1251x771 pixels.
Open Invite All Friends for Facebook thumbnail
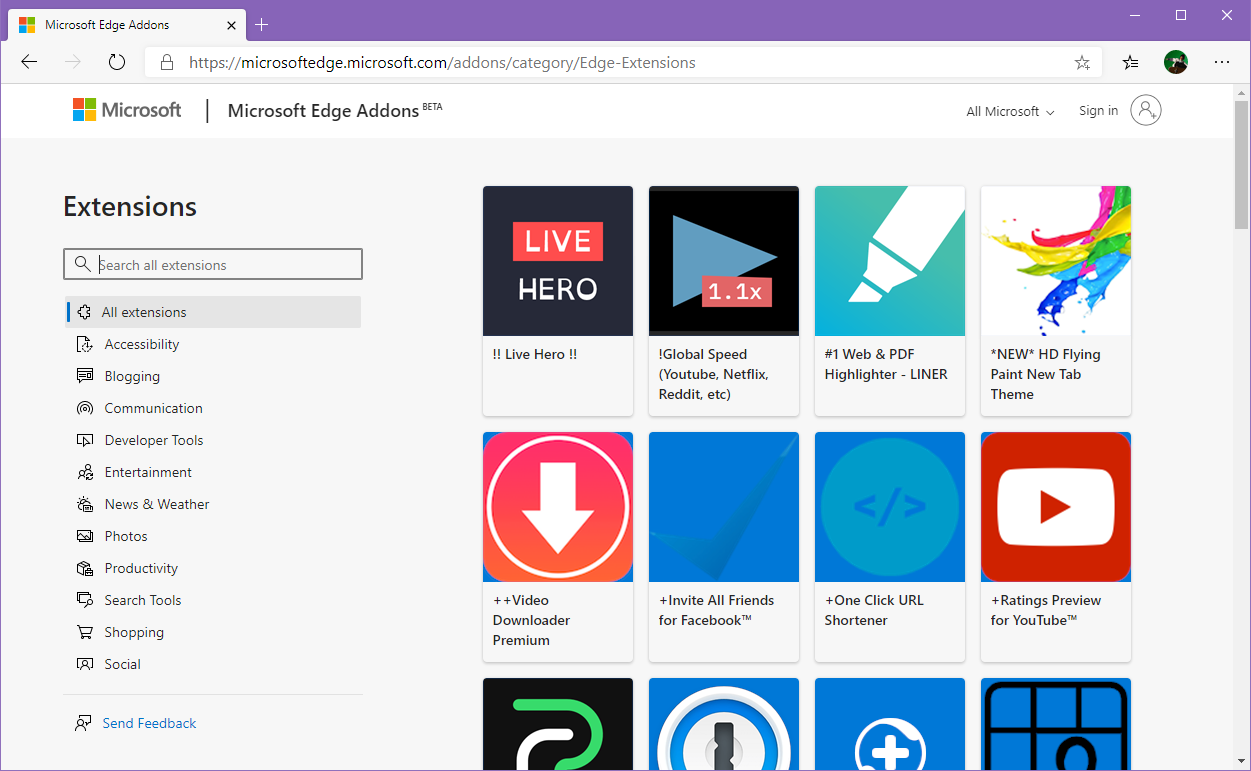(x=724, y=507)
